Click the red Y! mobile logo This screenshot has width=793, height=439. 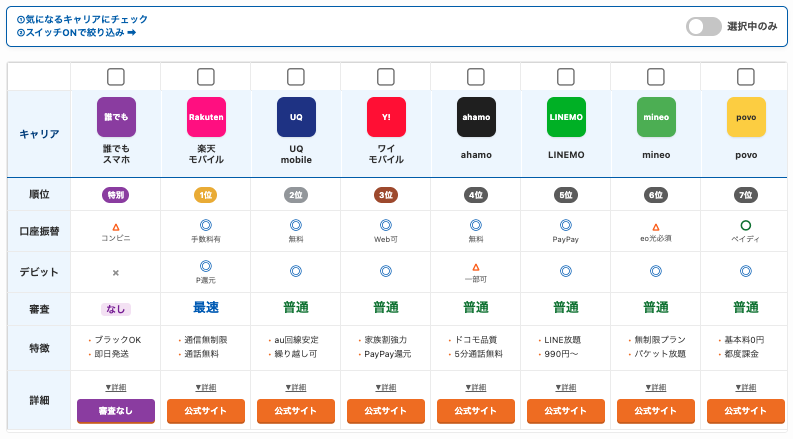click(386, 117)
